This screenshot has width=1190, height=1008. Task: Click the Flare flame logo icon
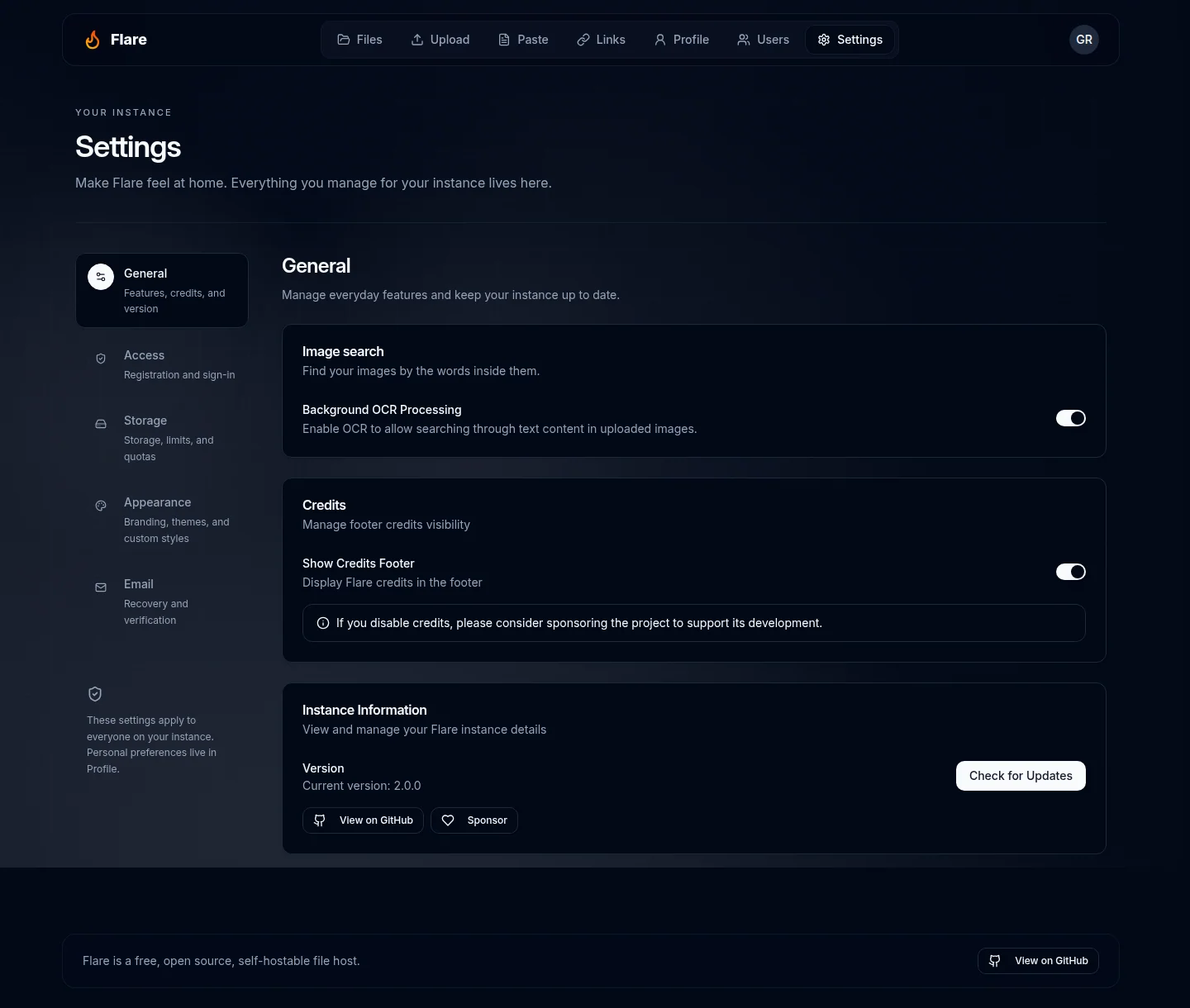click(x=93, y=40)
